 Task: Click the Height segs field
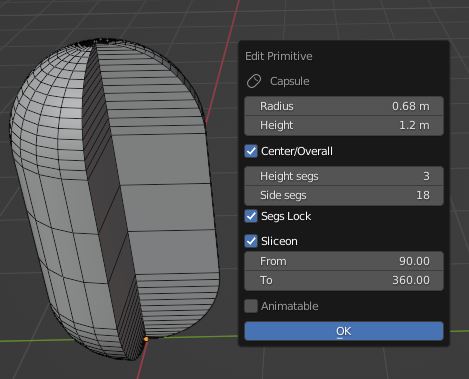(x=344, y=176)
